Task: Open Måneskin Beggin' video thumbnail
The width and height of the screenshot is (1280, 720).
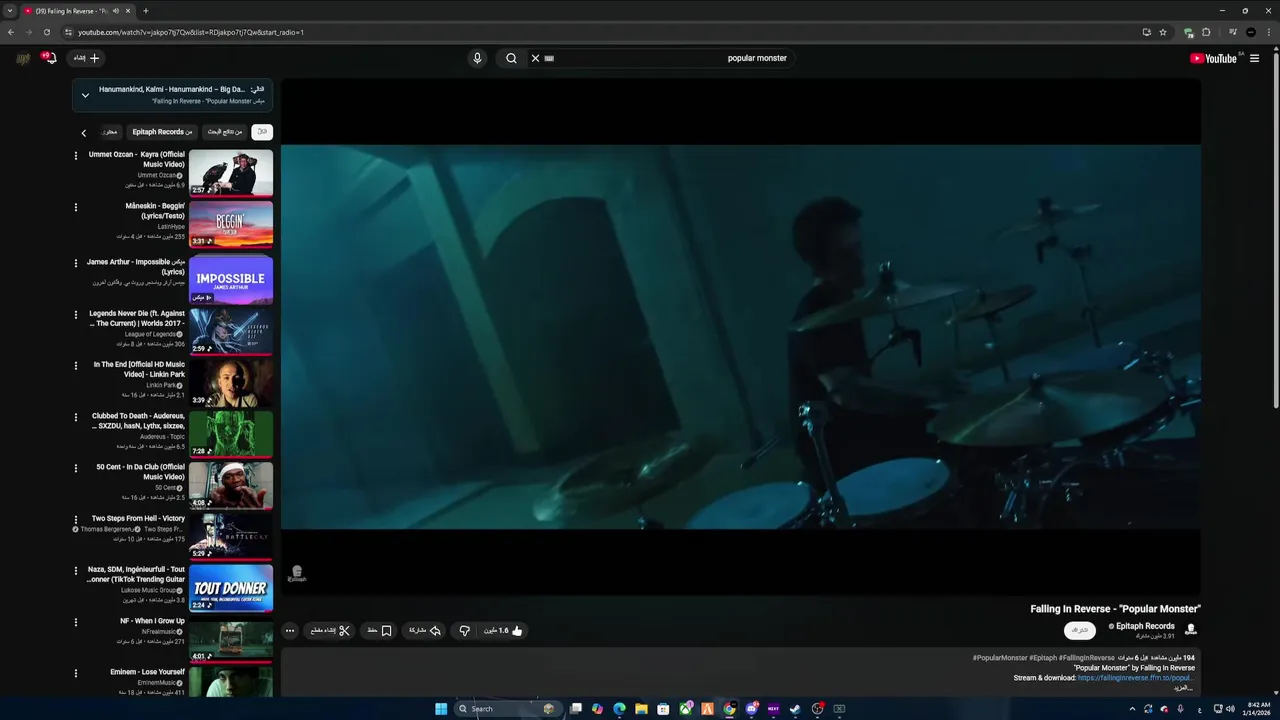Action: [231, 224]
